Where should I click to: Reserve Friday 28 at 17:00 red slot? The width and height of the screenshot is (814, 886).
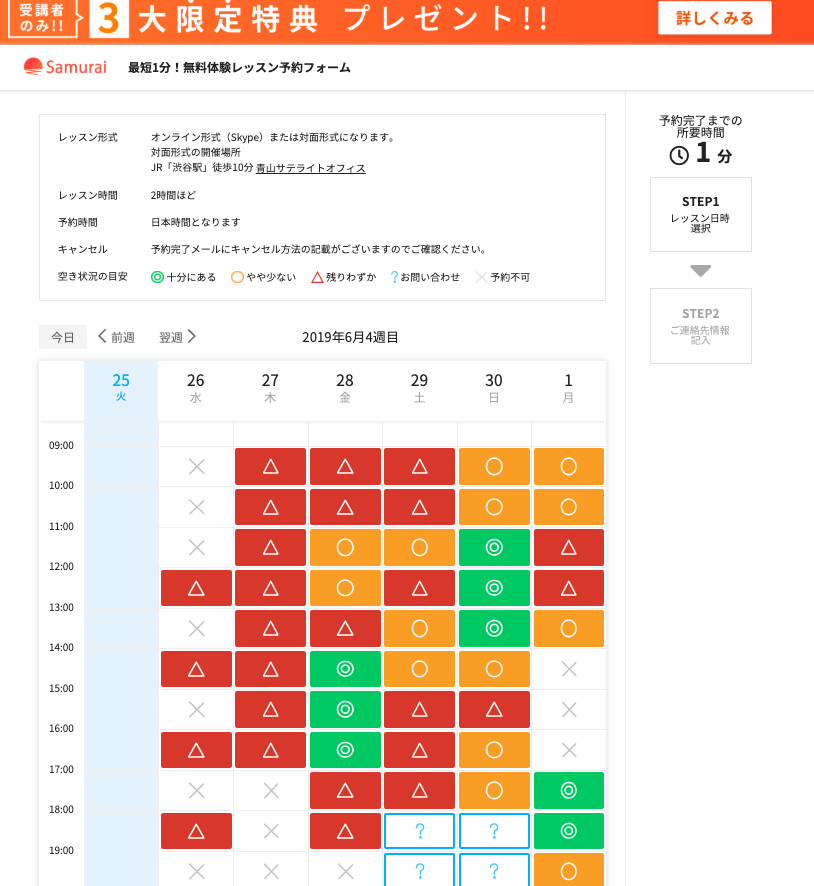coord(345,791)
